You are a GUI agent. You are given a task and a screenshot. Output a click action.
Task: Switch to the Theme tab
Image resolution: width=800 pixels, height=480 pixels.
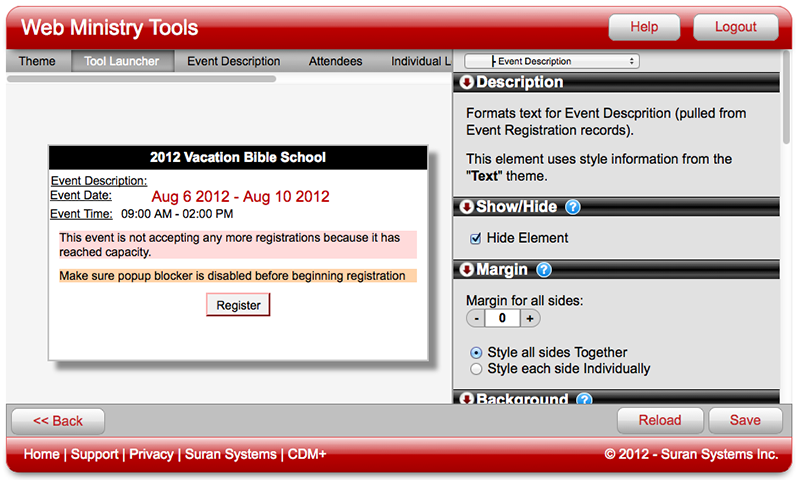coord(37,61)
